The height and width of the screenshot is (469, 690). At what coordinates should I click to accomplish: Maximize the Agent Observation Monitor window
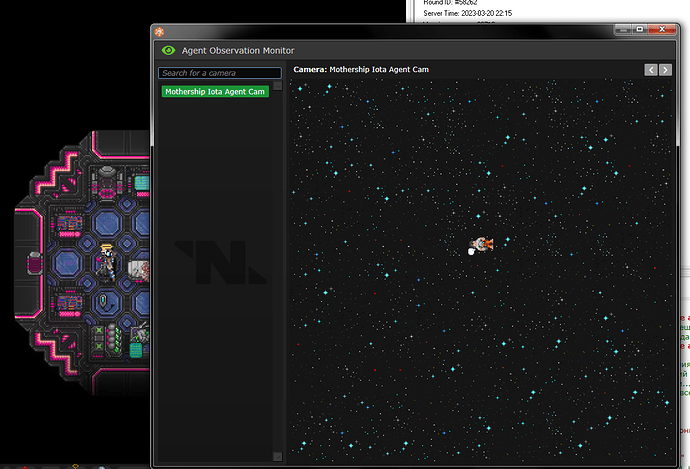[640, 29]
